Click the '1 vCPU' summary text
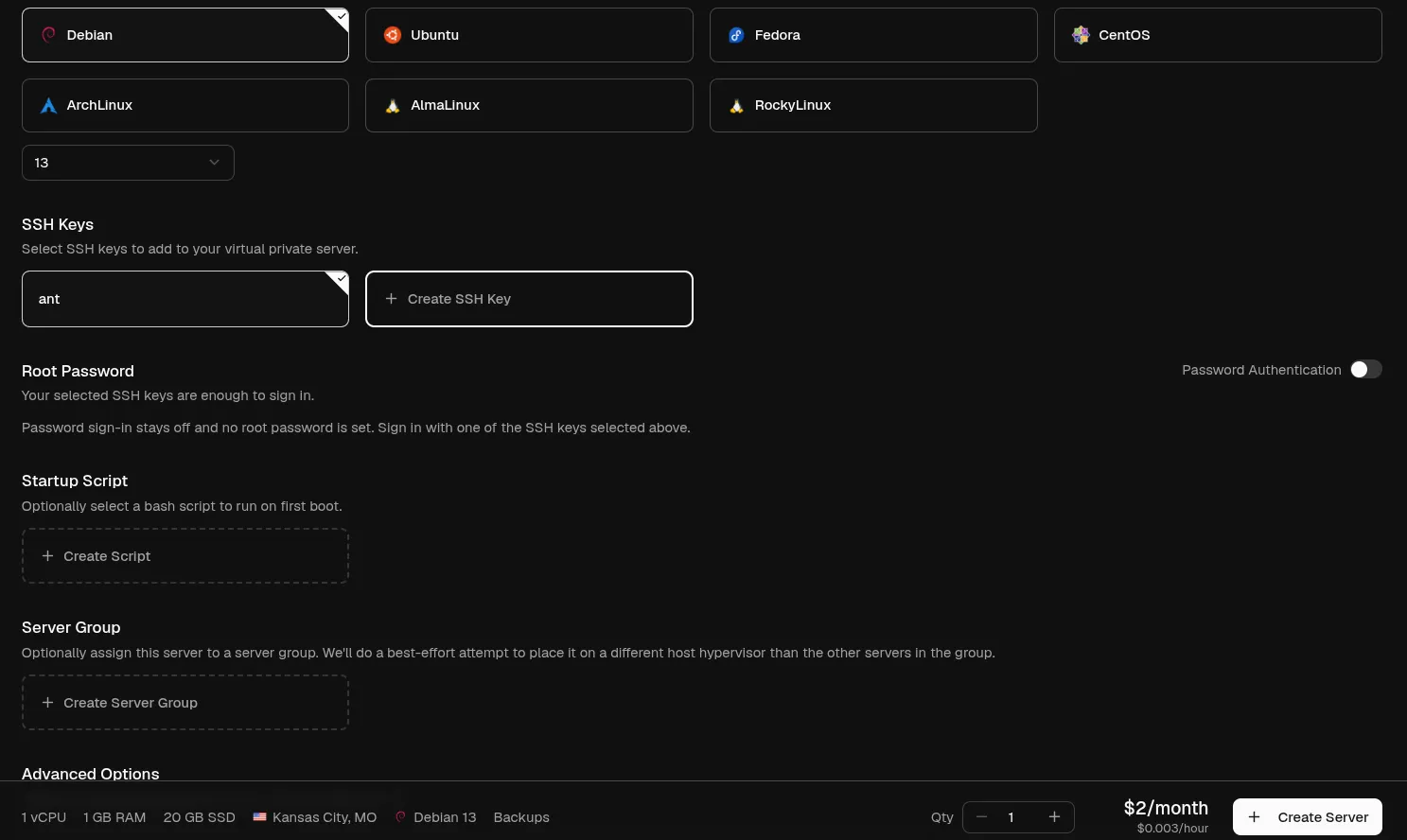Screen dimensions: 1407x840 tap(44, 817)
